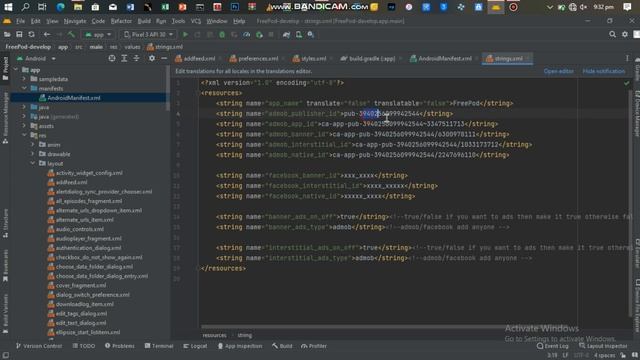Click Sync Project with Gradle Files icon
Image resolution: width=640 pixels, height=360 pixels.
click(287, 35)
